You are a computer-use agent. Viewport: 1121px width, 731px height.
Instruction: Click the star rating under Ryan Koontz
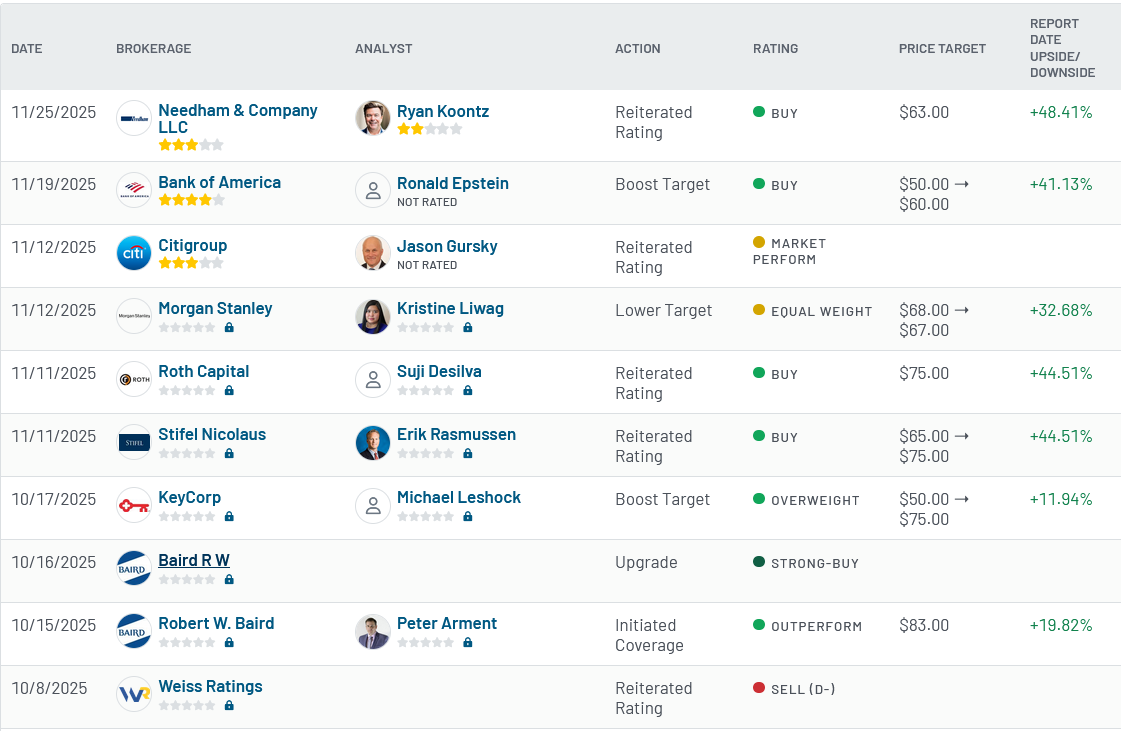(430, 129)
